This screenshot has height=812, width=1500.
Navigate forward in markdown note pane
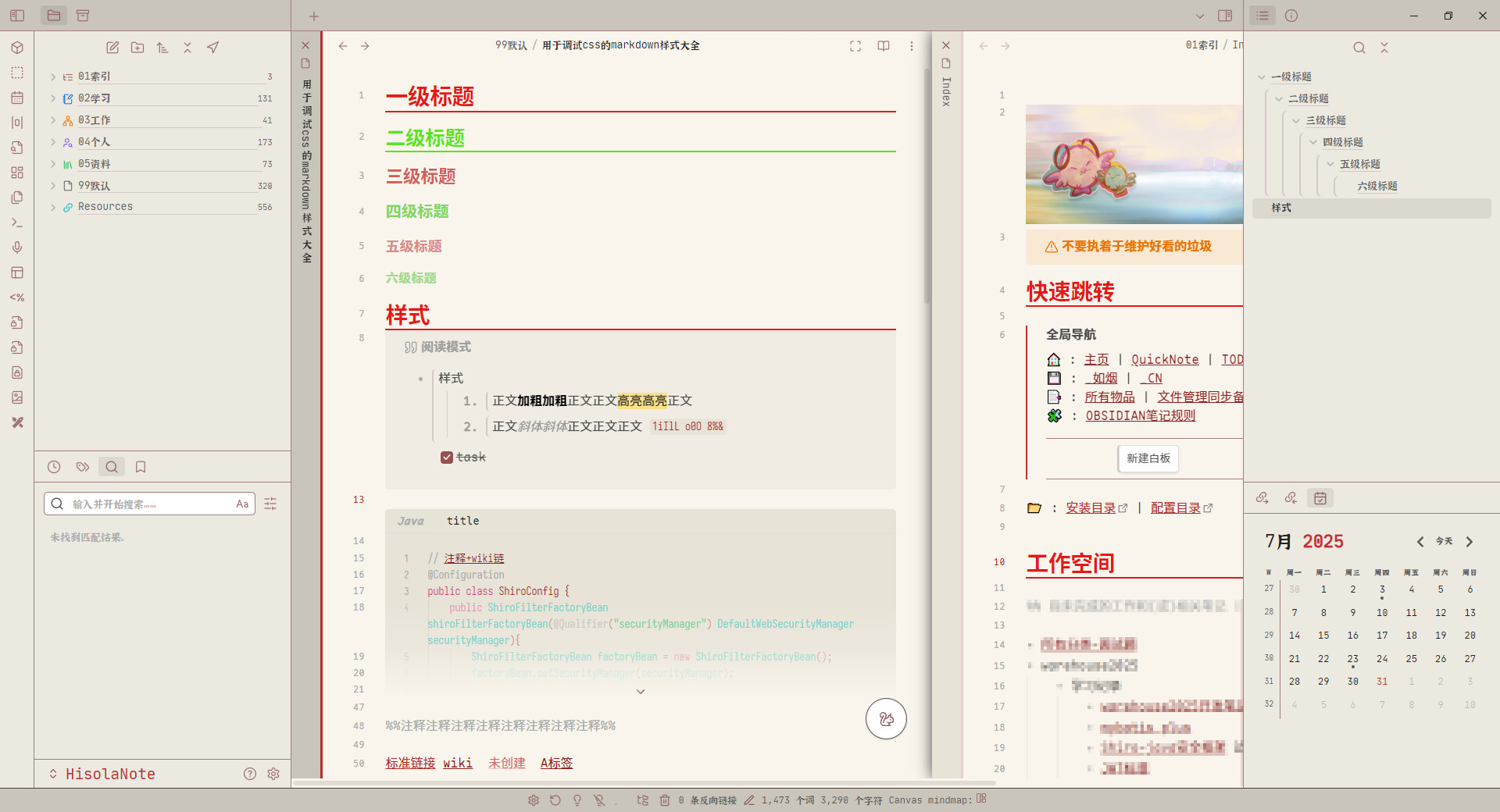coord(365,46)
